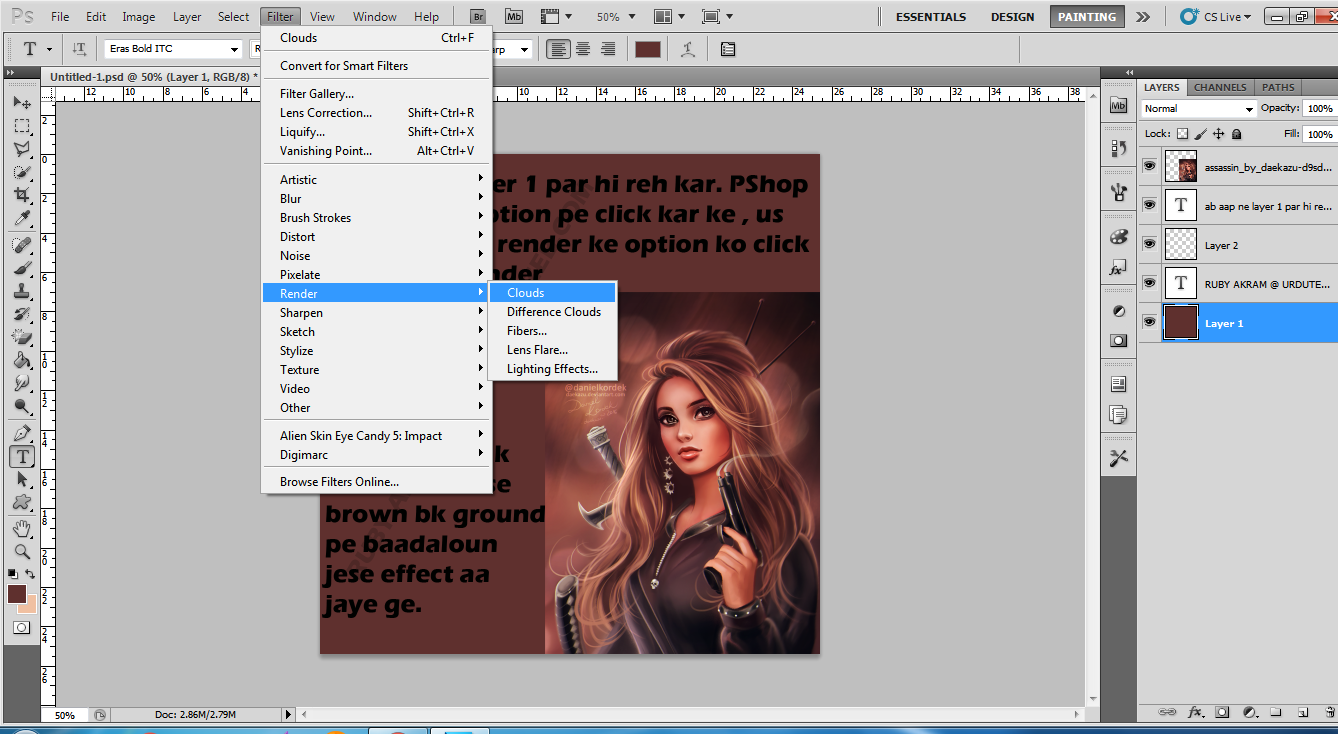The image size is (1338, 734).
Task: Select the Hand tool
Action: click(x=21, y=528)
